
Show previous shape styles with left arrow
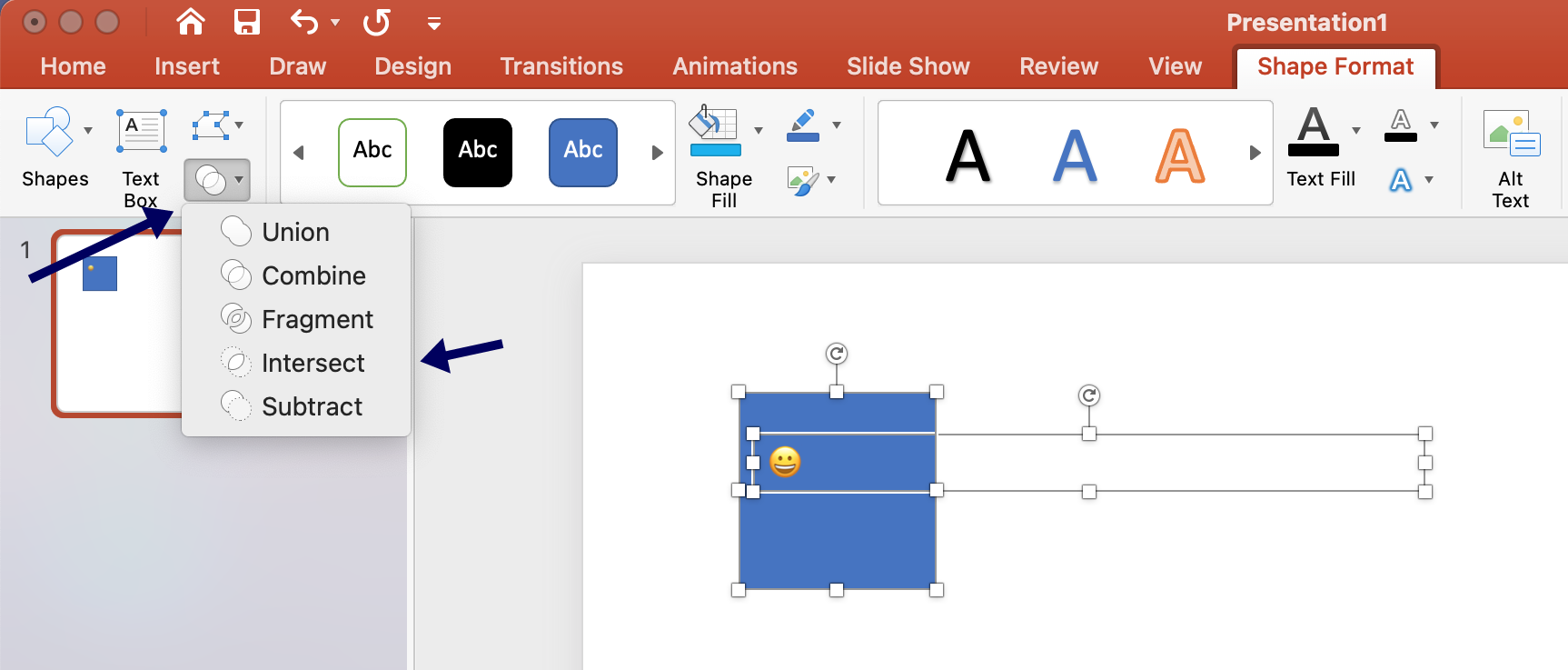tap(298, 153)
